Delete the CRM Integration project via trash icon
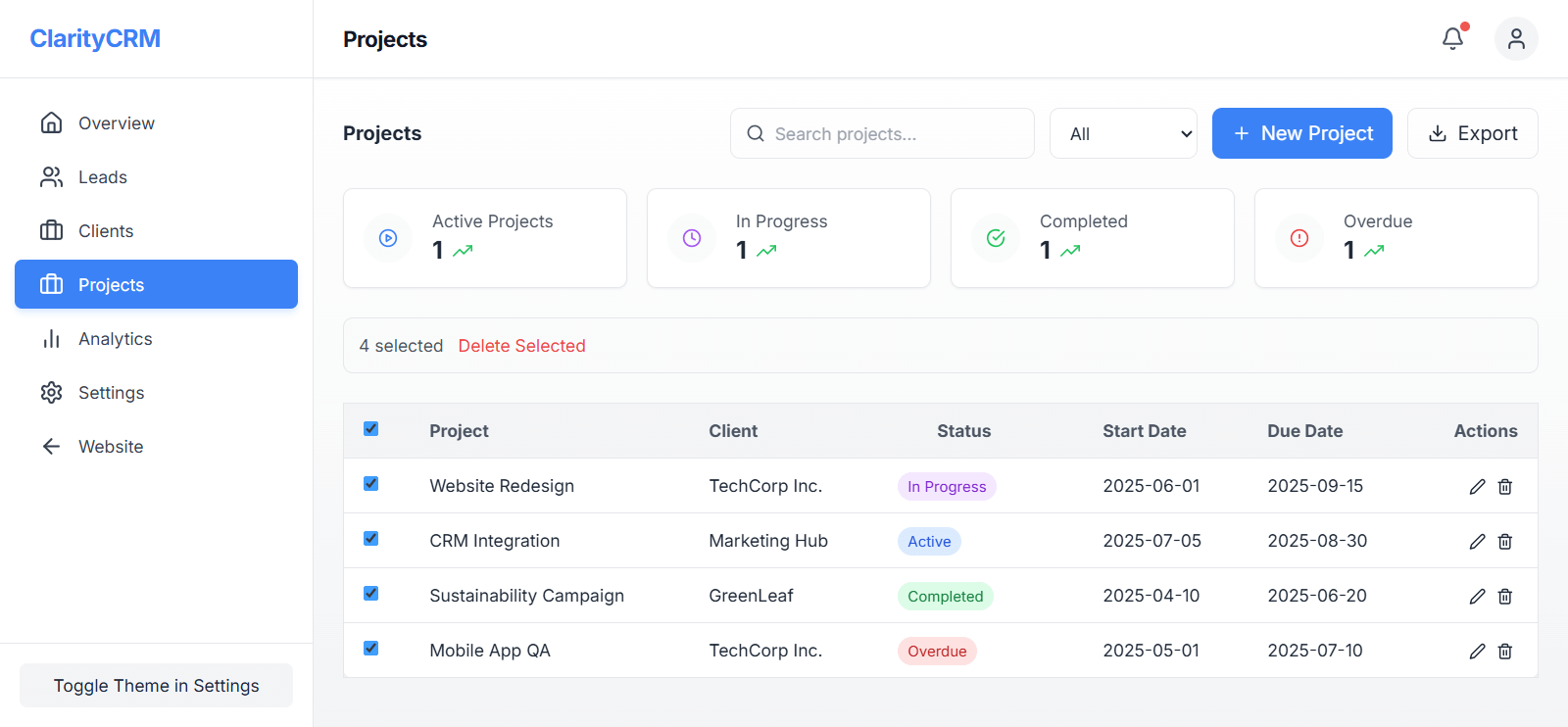 point(1505,542)
